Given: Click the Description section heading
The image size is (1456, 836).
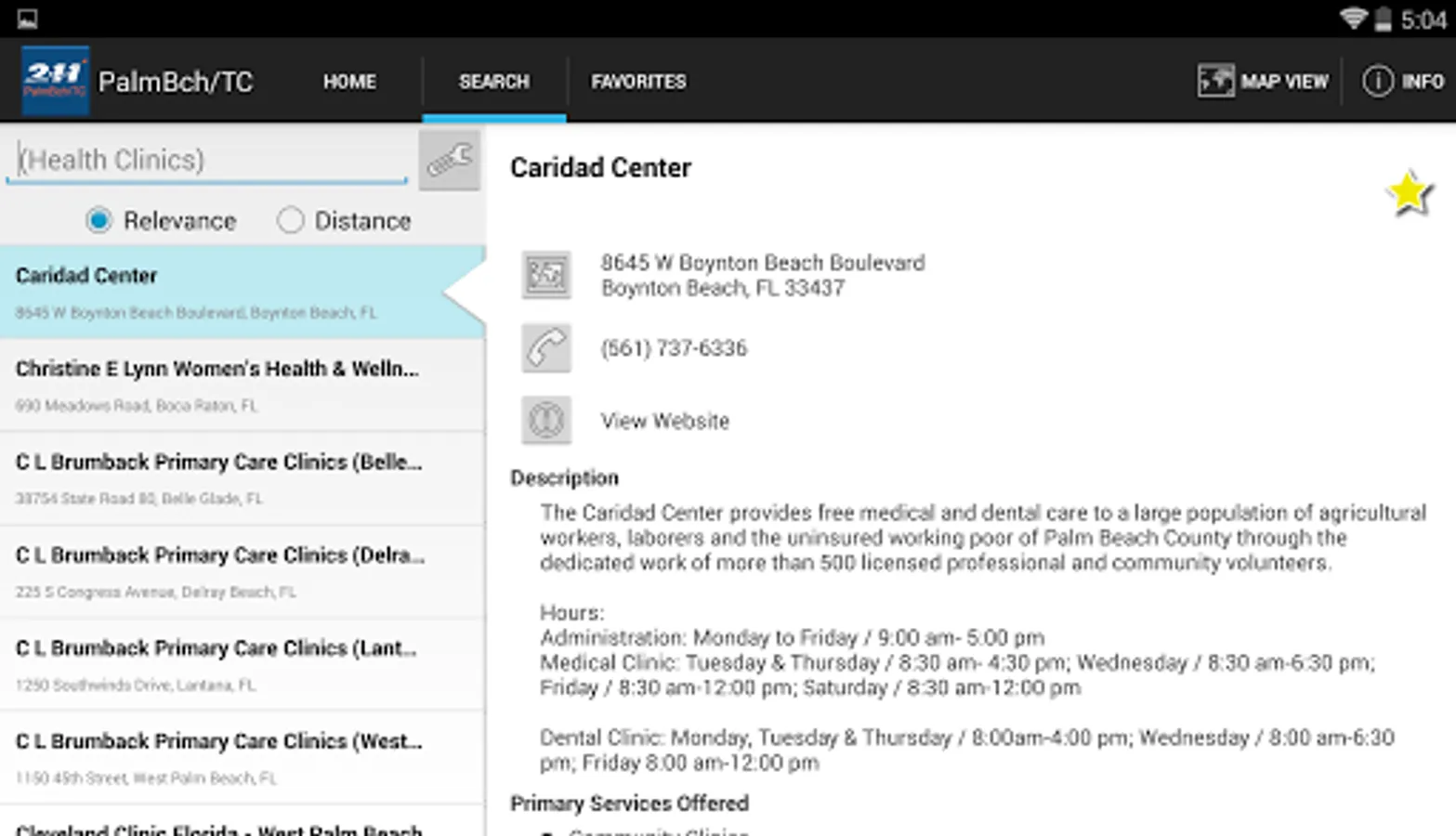Looking at the screenshot, I should [x=564, y=477].
